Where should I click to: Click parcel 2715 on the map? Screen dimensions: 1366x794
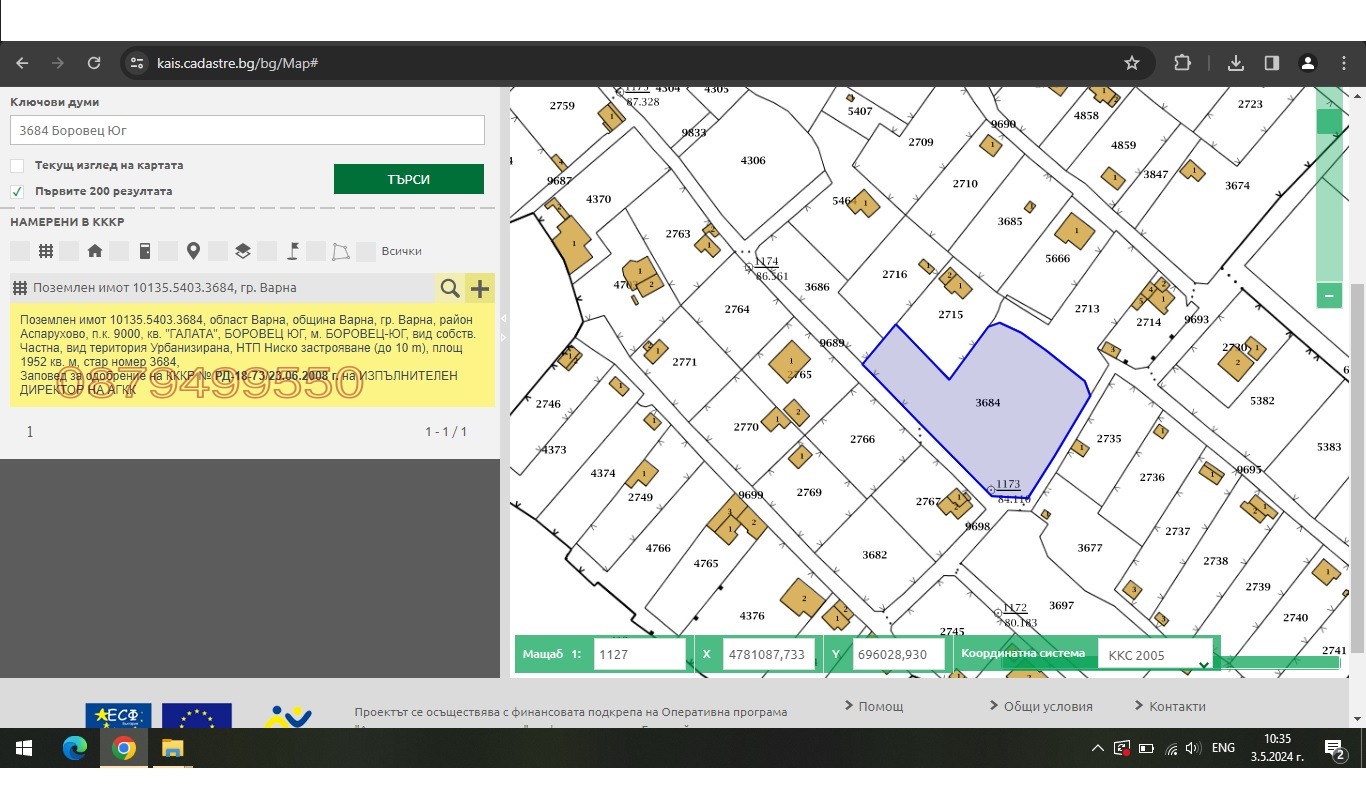pyautogui.click(x=950, y=315)
